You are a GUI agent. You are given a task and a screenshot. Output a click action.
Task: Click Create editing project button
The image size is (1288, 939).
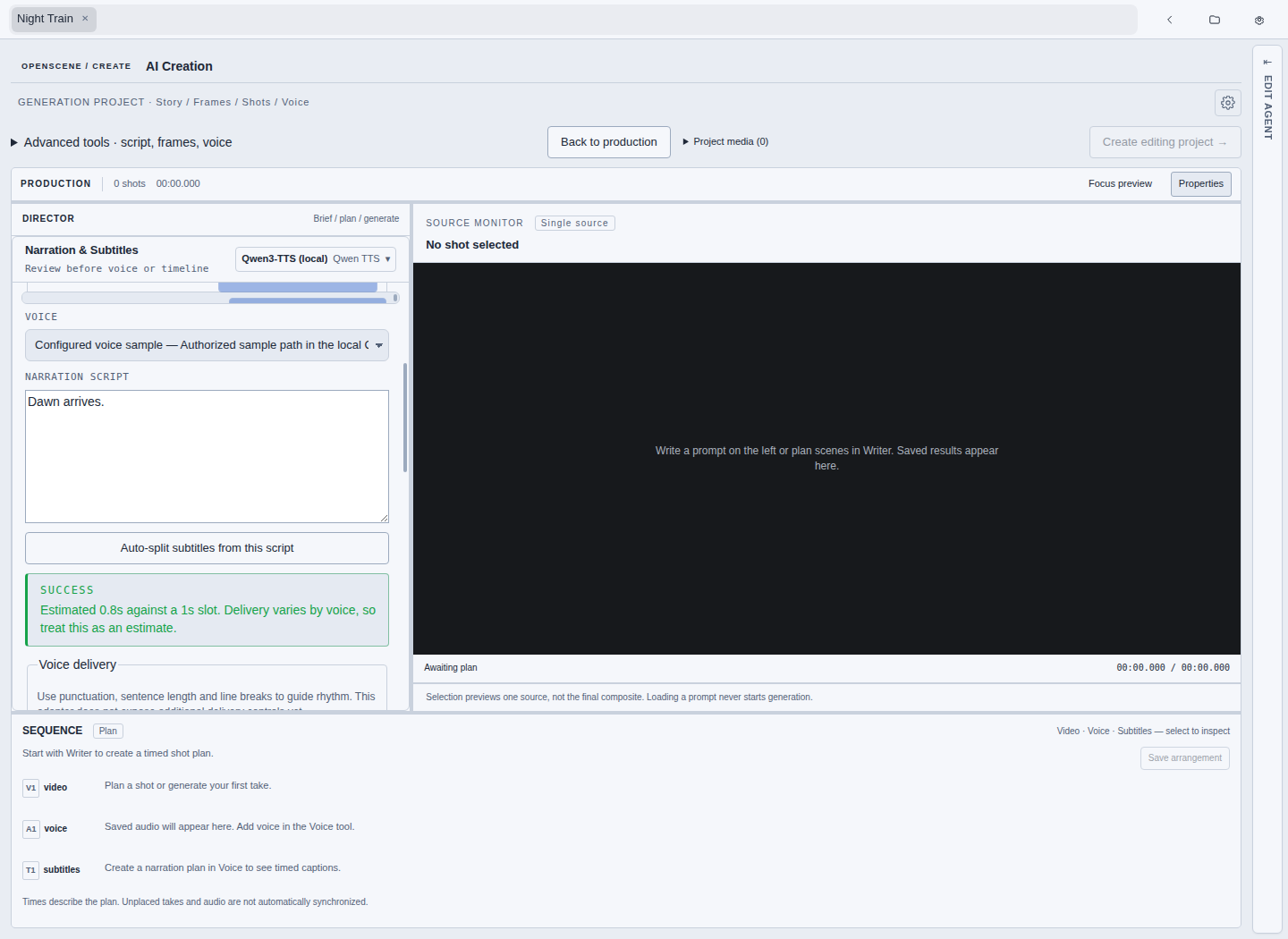click(1165, 142)
